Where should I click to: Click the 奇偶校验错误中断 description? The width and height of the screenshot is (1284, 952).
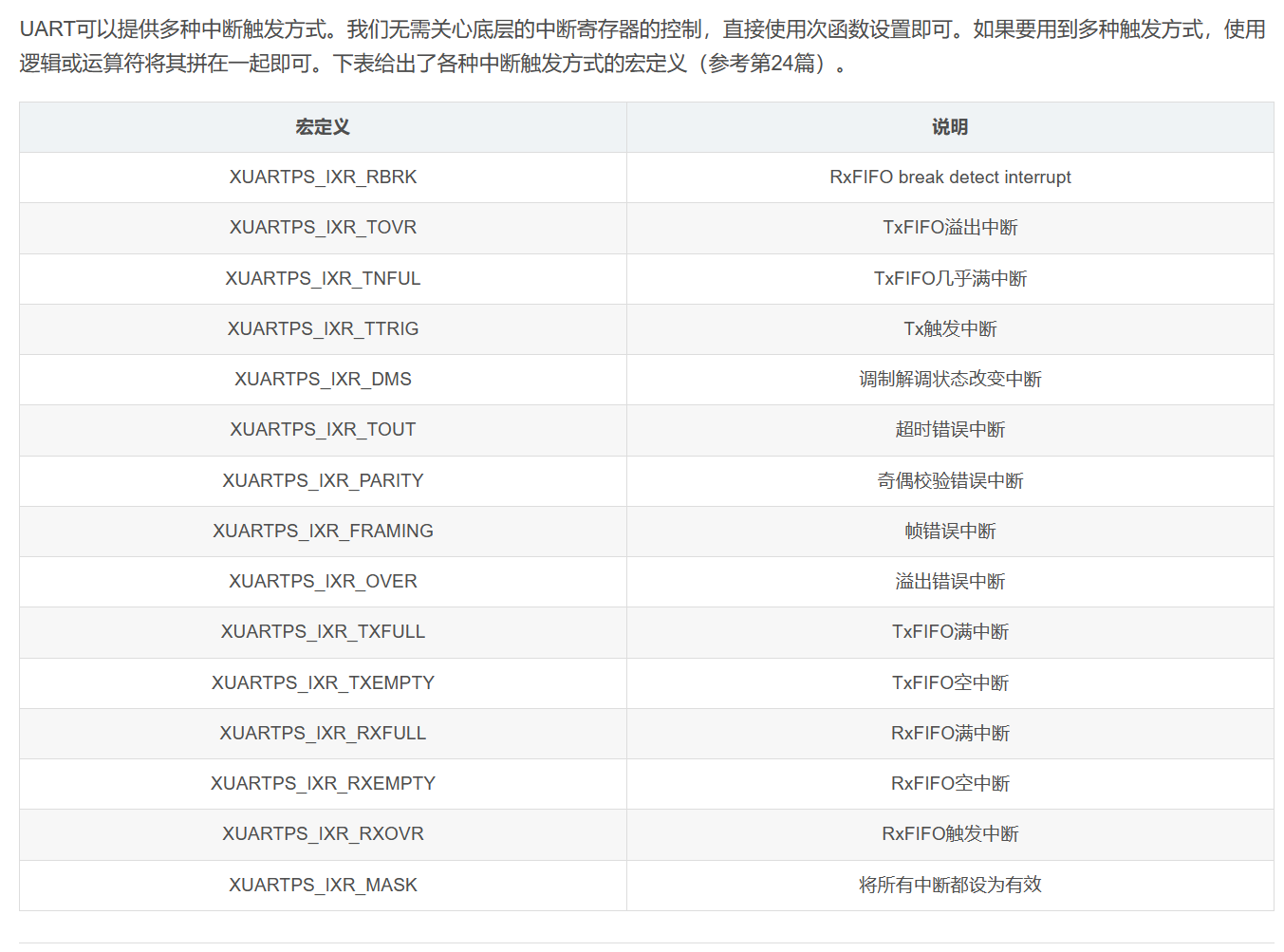pyautogui.click(x=950, y=481)
